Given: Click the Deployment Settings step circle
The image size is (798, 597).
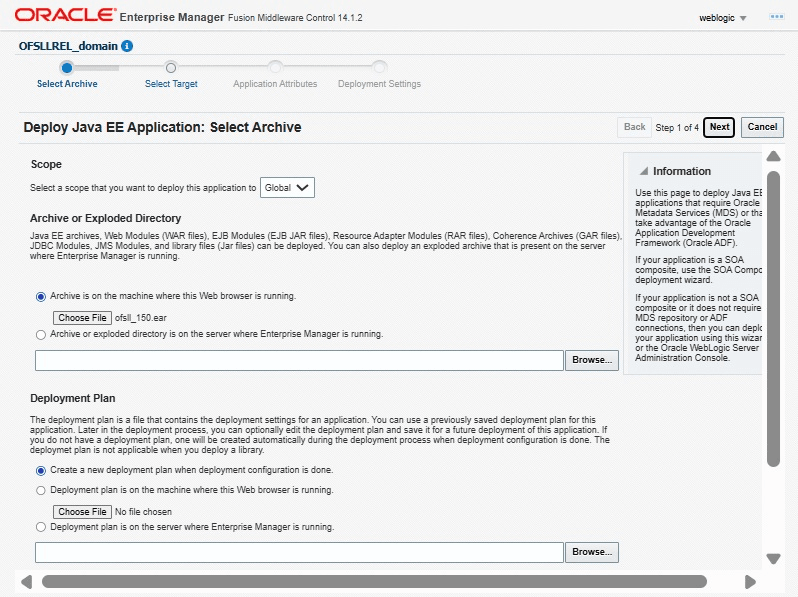Looking at the screenshot, I should click(x=379, y=67).
